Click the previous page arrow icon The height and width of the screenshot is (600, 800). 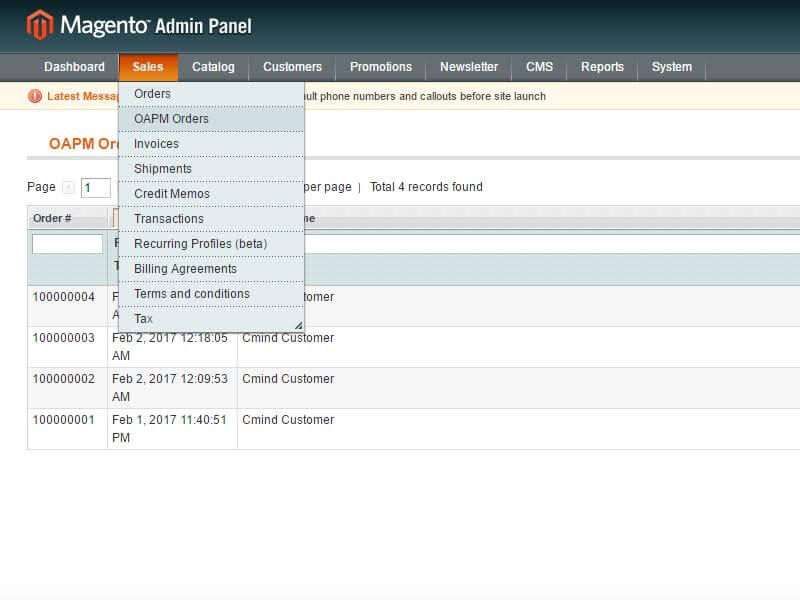68,187
